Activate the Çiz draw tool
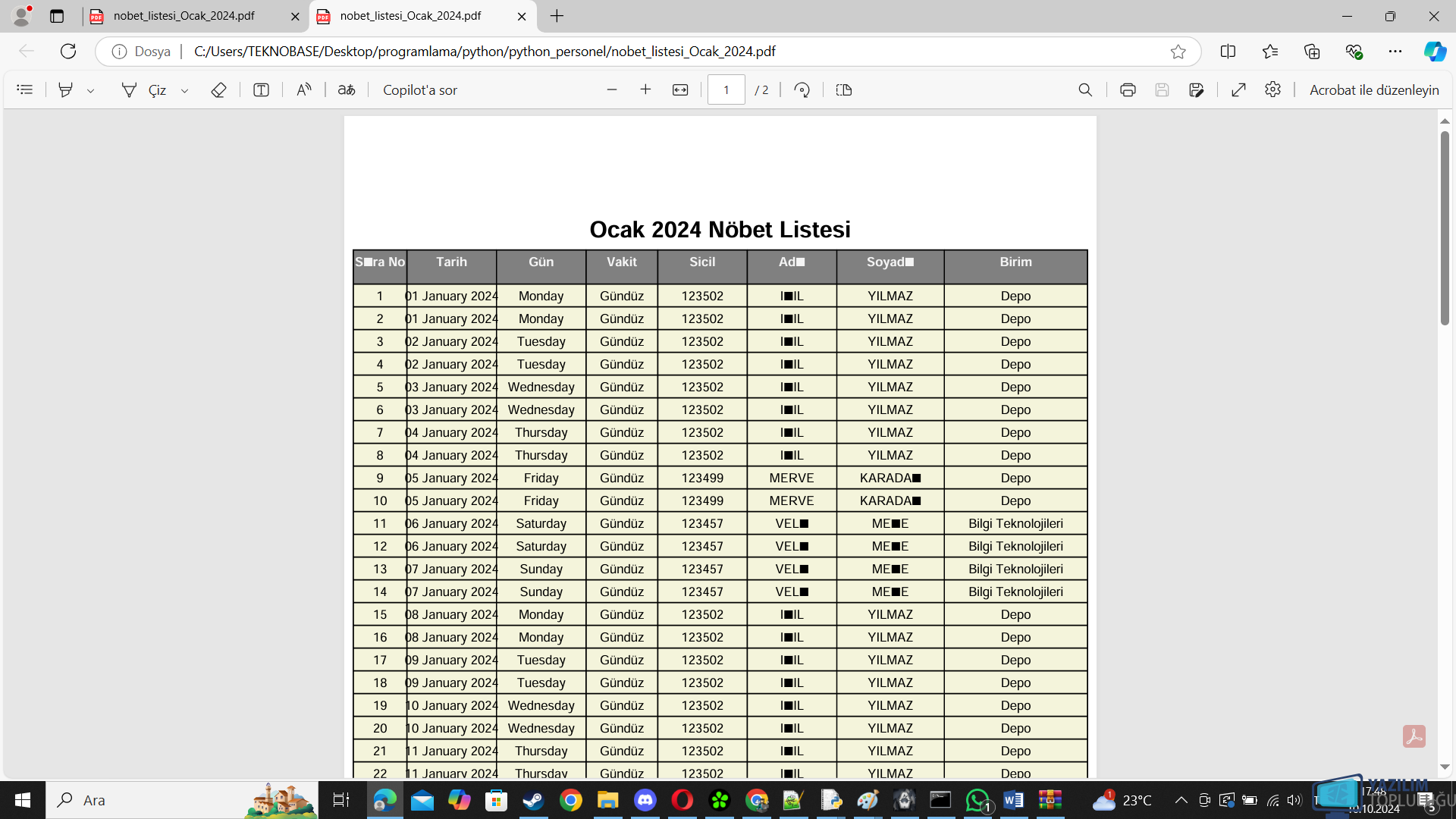Image resolution: width=1456 pixels, height=819 pixels. pos(144,89)
